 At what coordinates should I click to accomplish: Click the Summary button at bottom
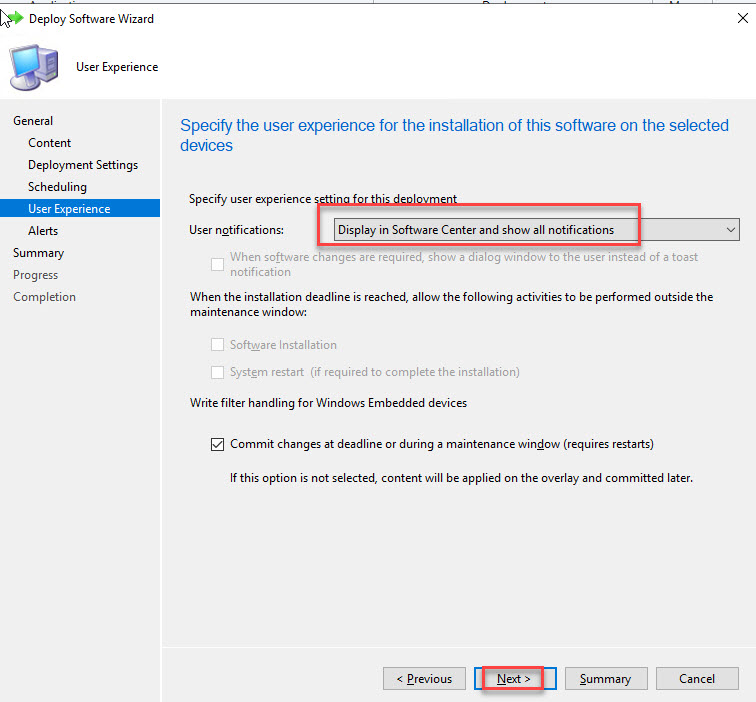605,679
